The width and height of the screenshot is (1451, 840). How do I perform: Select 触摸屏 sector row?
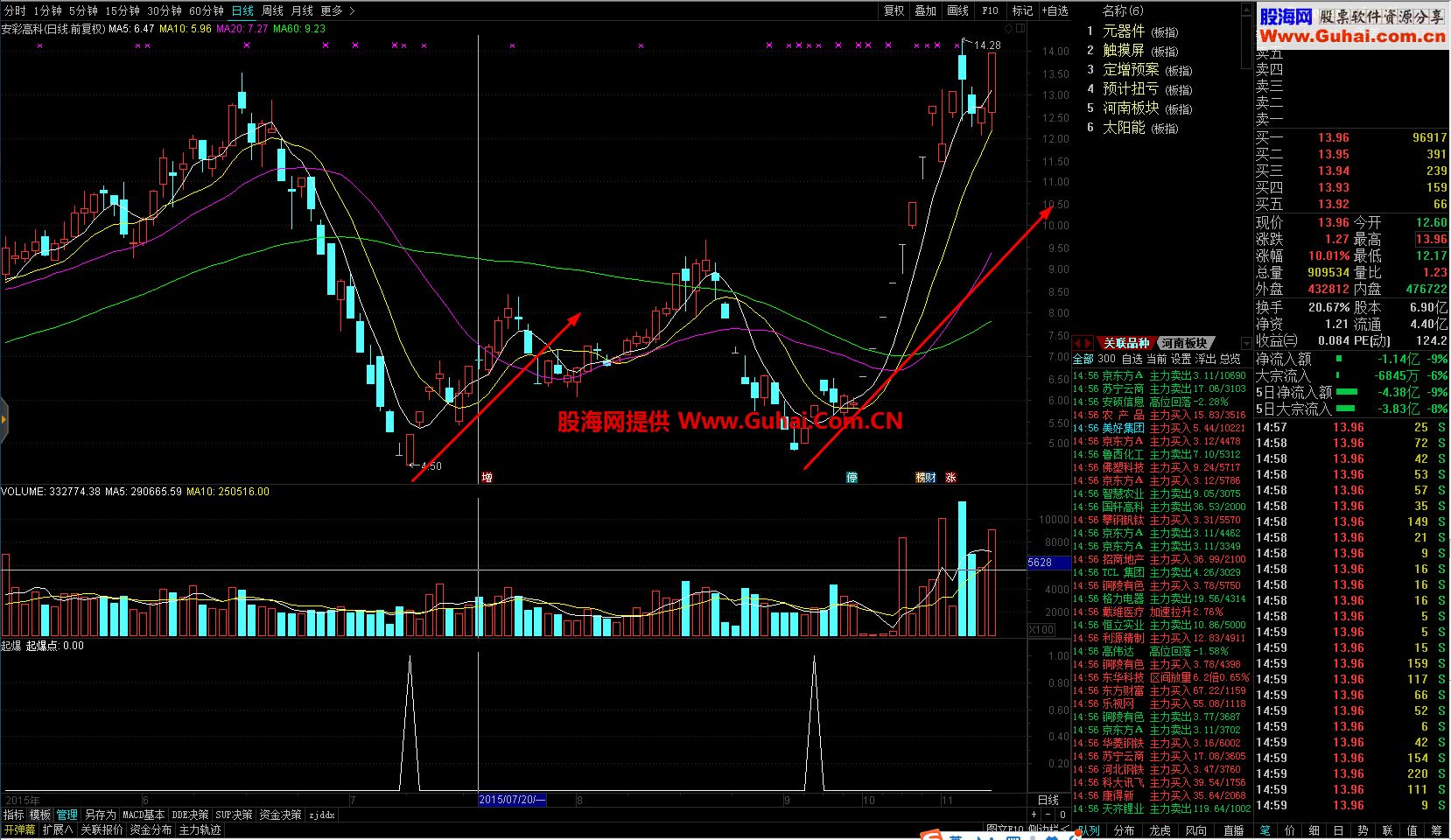[x=1134, y=51]
